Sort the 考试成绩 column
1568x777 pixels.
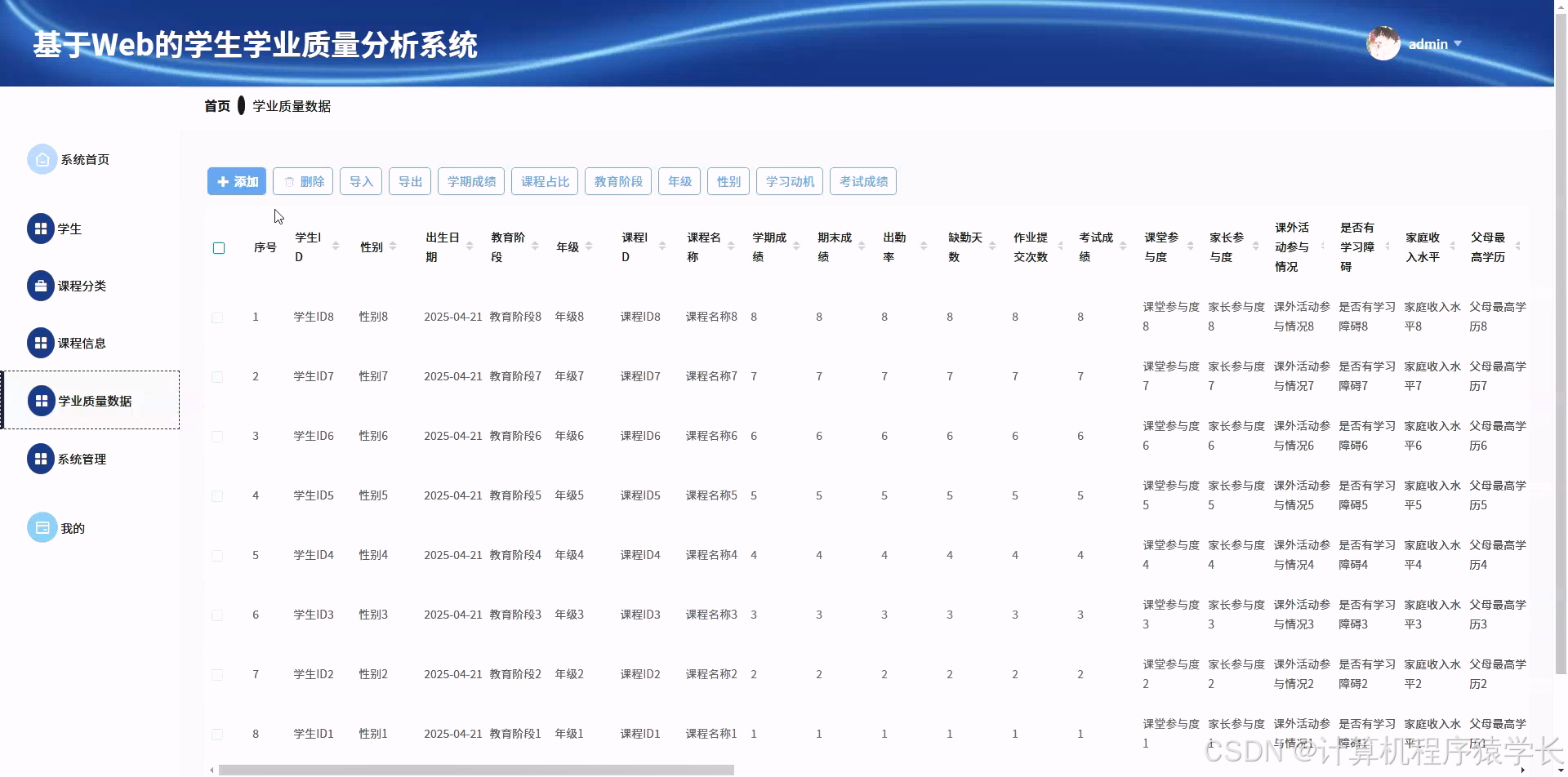[1121, 245]
